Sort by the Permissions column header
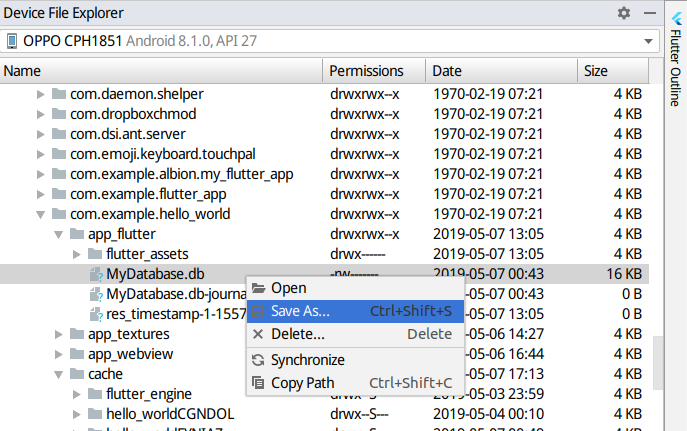Image resolution: width=687 pixels, height=431 pixels. click(x=366, y=71)
